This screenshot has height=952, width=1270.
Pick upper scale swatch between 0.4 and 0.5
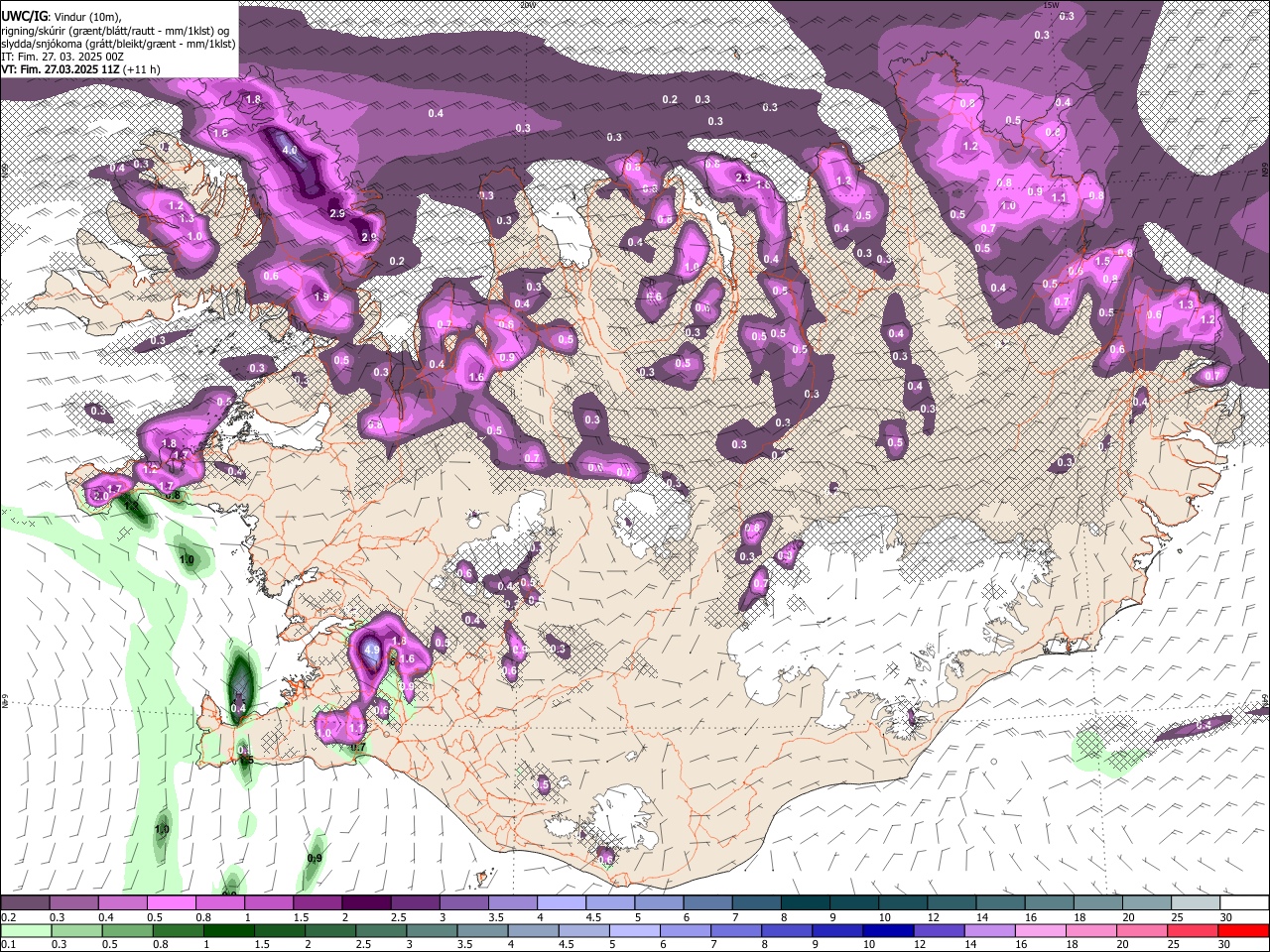pos(122,902)
